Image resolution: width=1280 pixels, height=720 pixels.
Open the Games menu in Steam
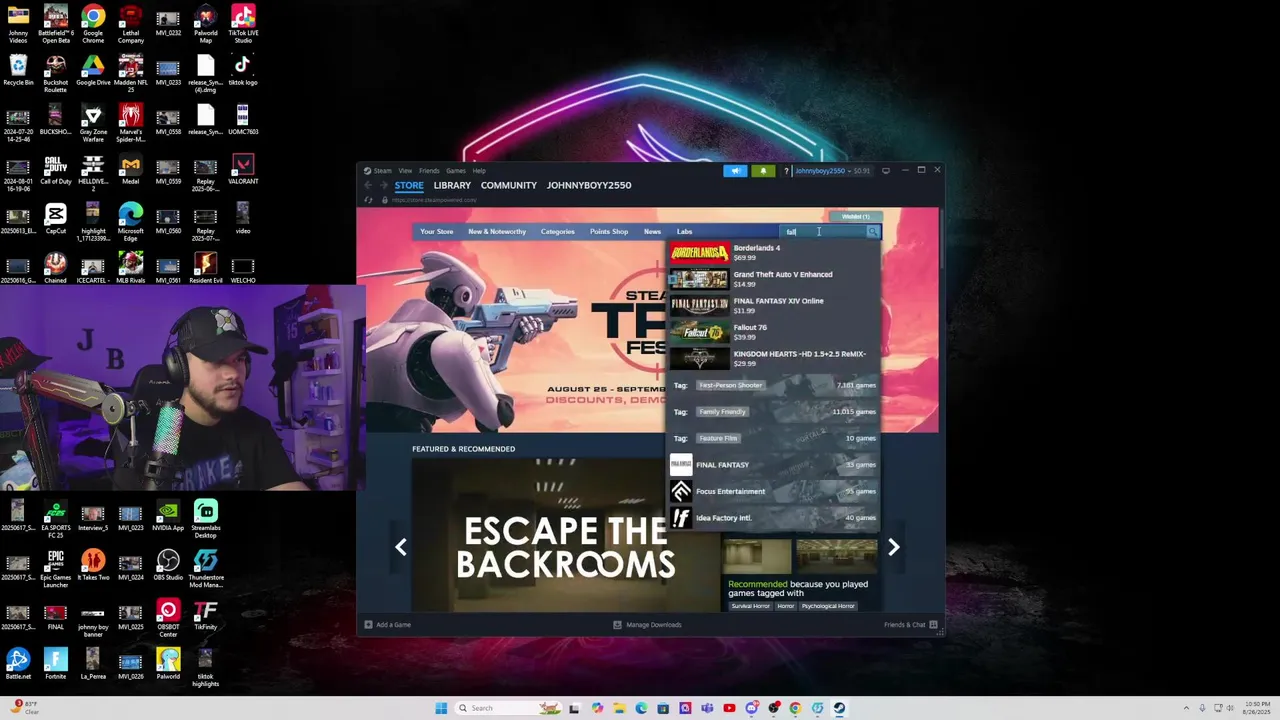(456, 171)
